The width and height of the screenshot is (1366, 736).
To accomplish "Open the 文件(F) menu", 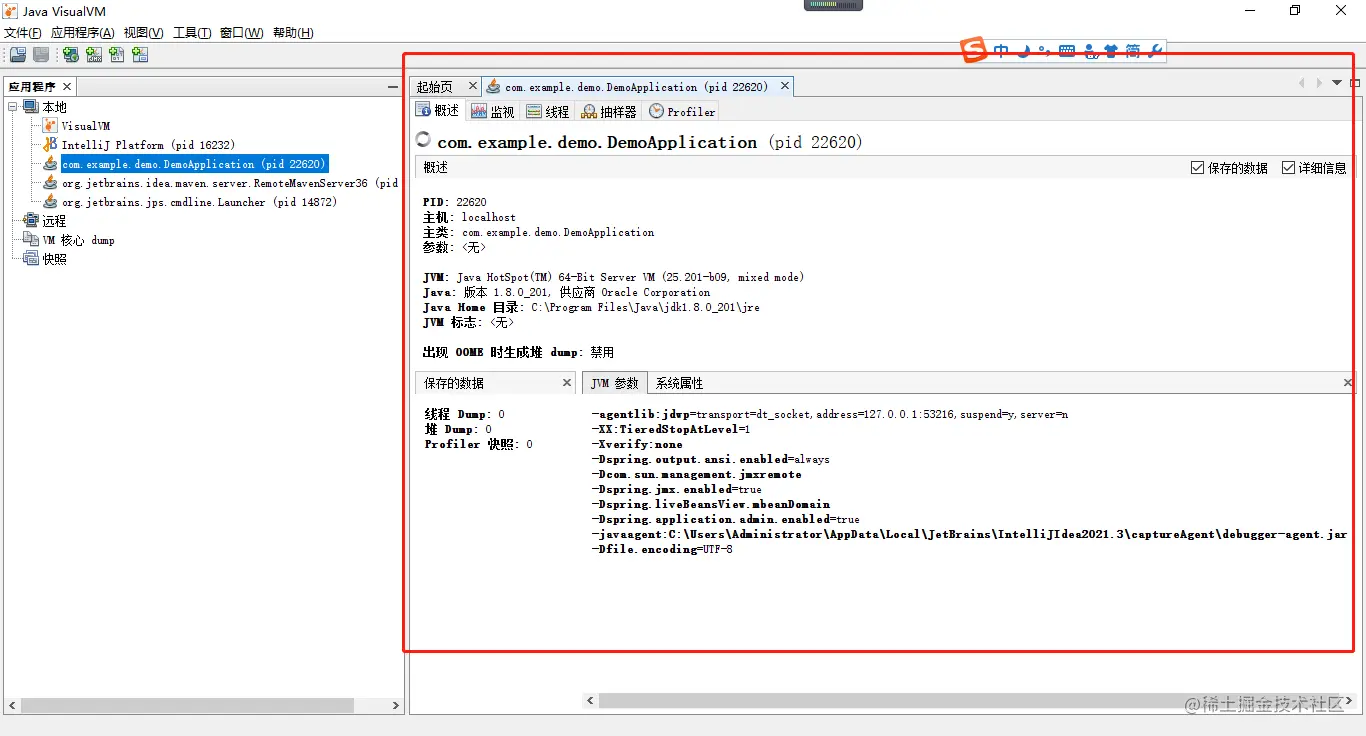I will [x=23, y=33].
